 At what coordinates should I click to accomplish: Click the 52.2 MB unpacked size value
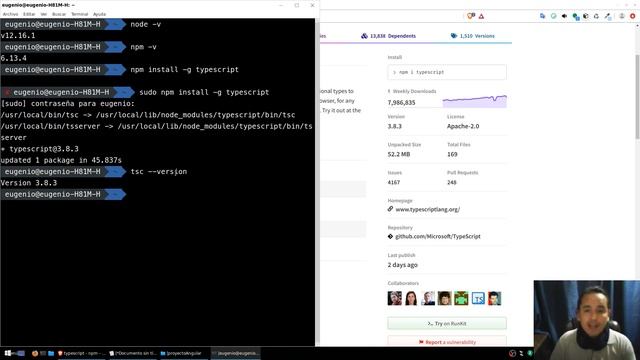(x=399, y=154)
